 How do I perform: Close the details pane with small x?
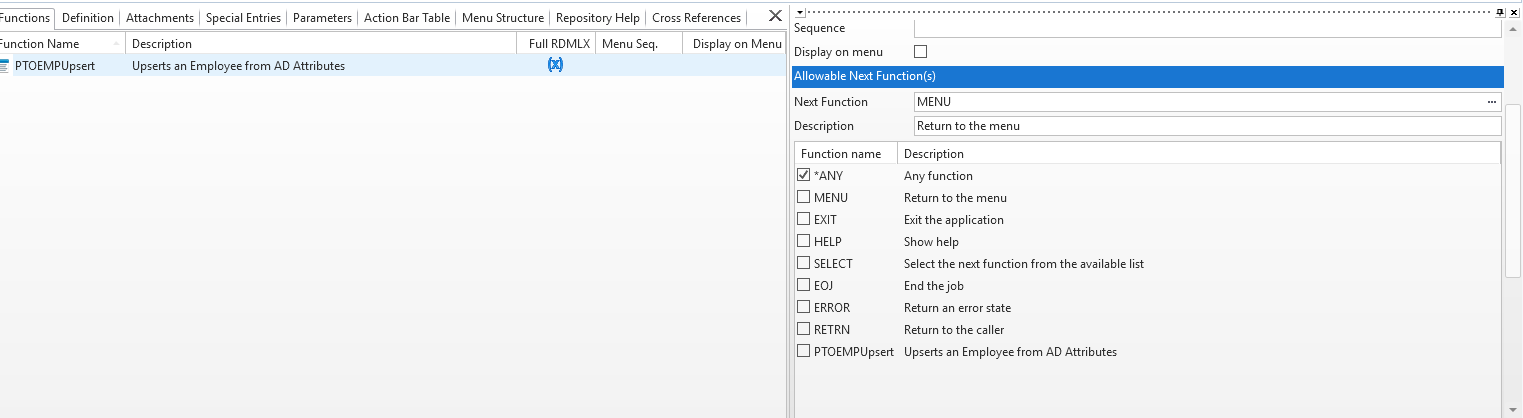(1513, 11)
